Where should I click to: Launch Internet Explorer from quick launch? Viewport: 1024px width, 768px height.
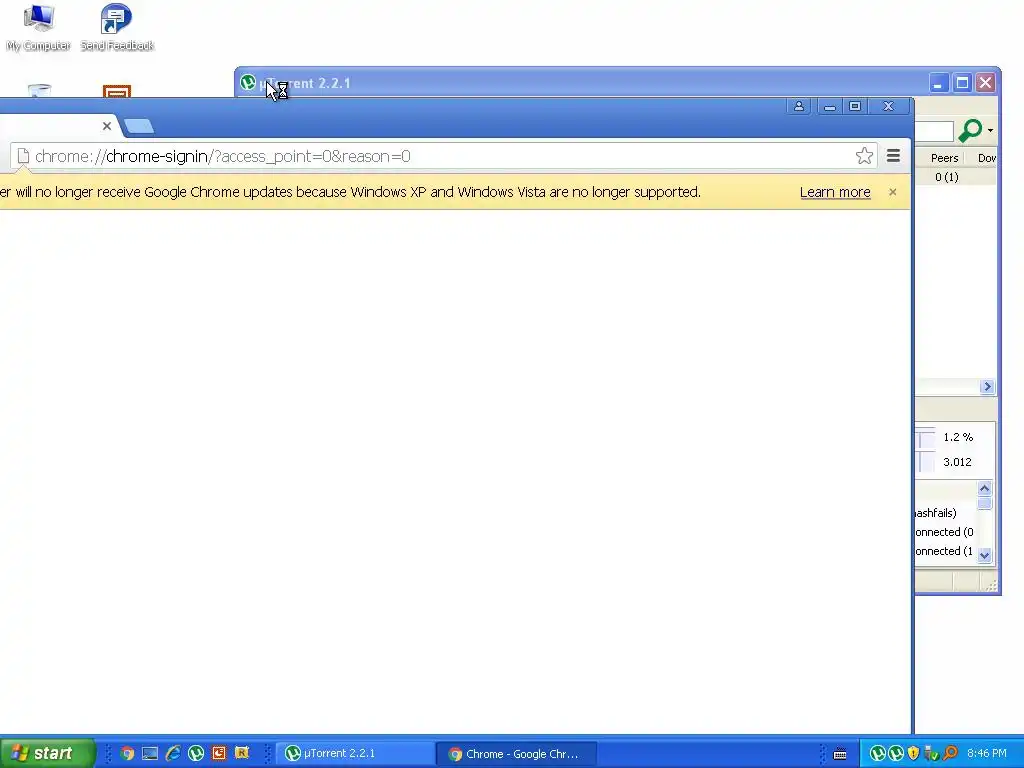click(x=173, y=753)
